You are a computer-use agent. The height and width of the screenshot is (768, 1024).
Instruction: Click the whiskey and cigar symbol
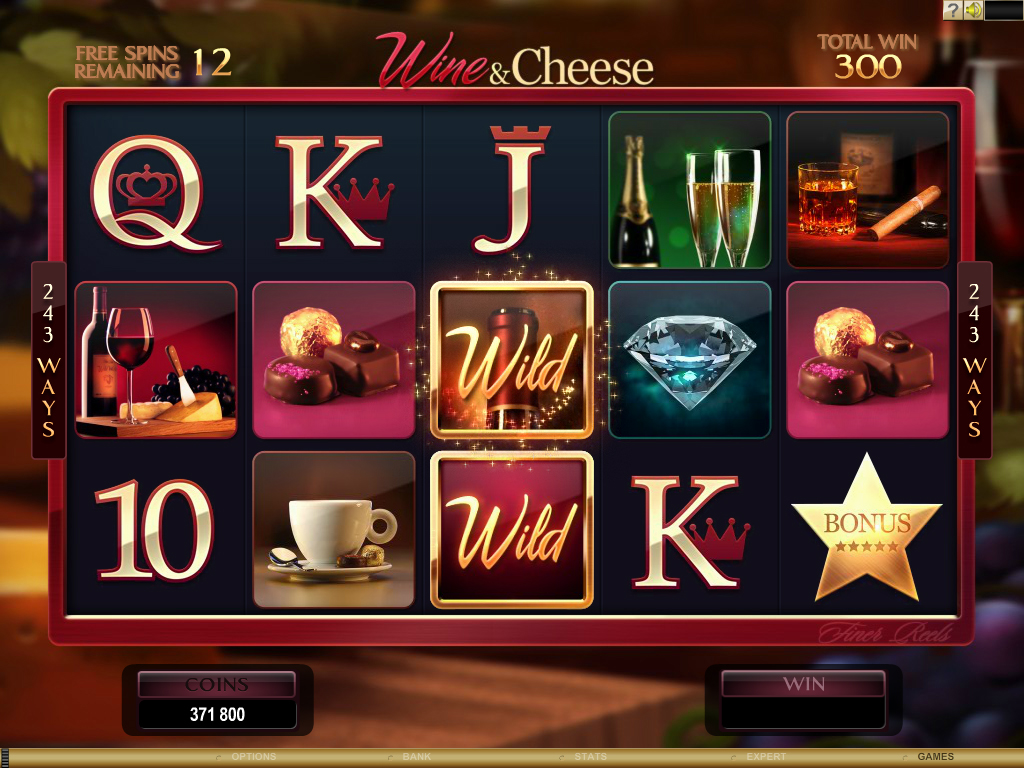click(867, 190)
